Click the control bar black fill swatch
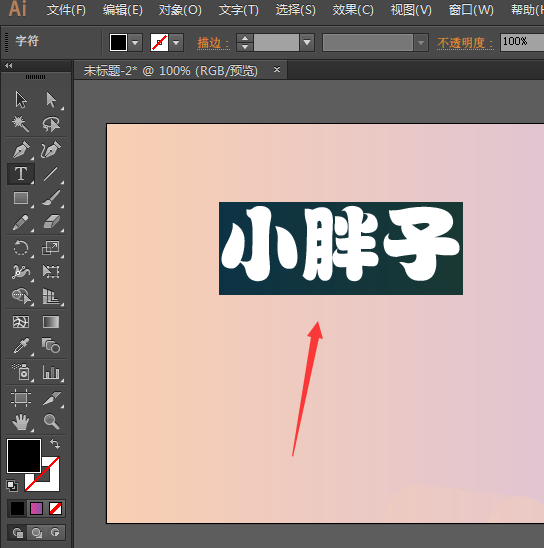544x548 pixels. click(118, 43)
